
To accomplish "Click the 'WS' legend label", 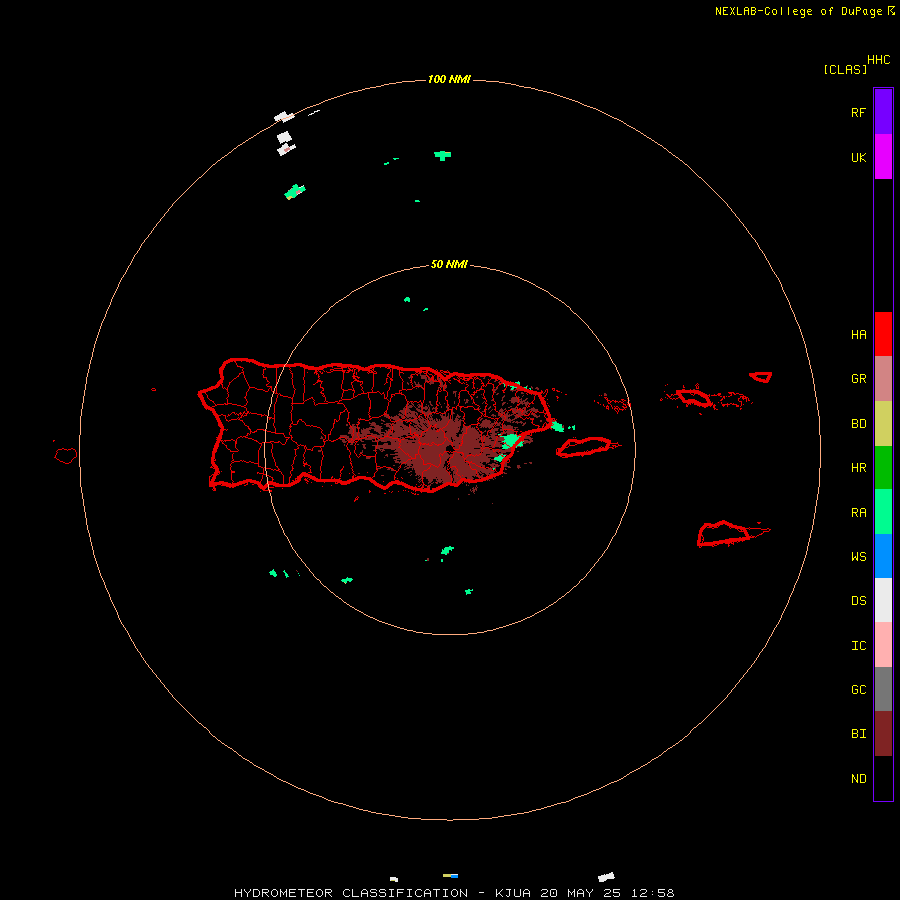I will (858, 556).
